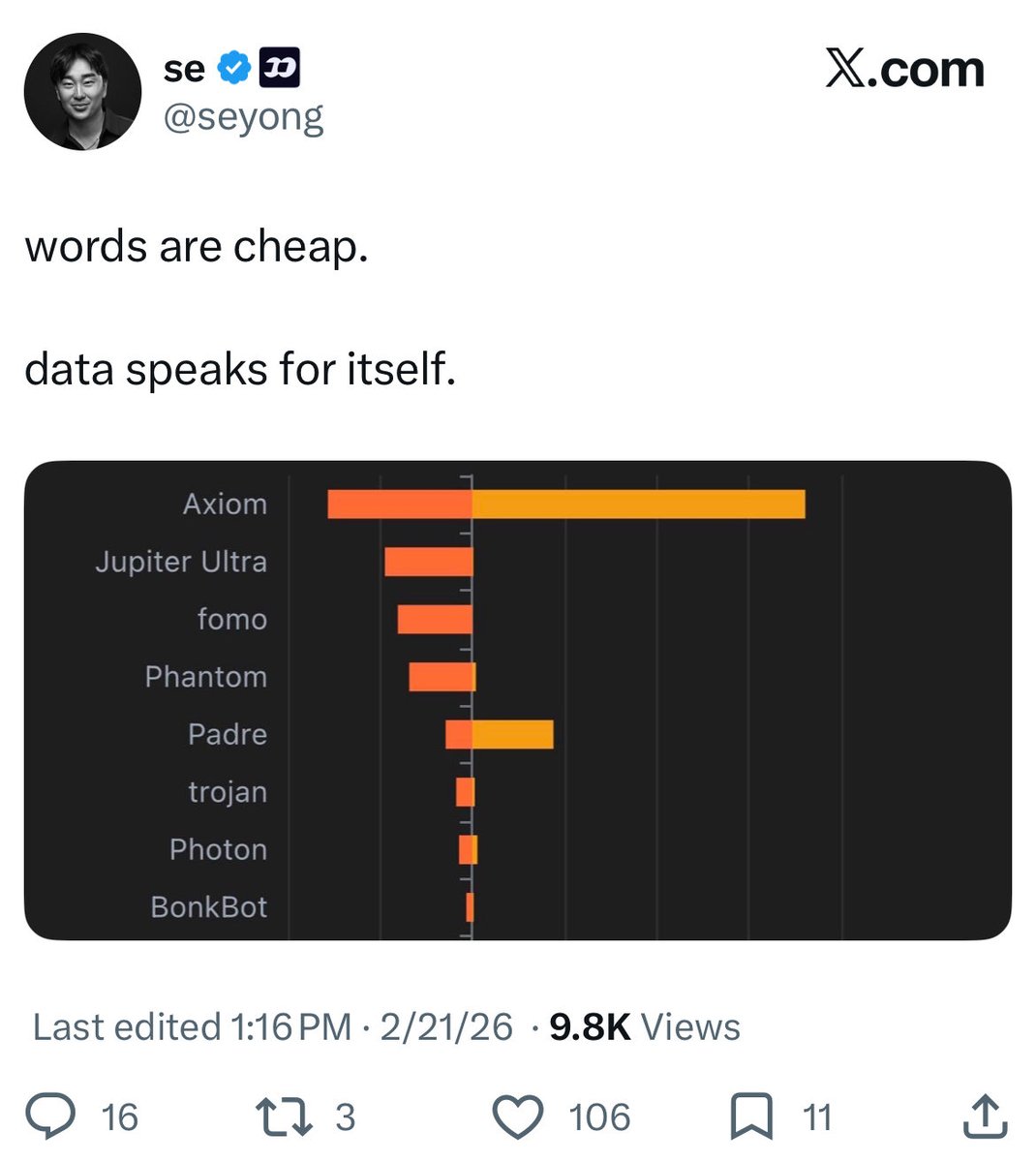Open the profile photo of seyong

82,92
